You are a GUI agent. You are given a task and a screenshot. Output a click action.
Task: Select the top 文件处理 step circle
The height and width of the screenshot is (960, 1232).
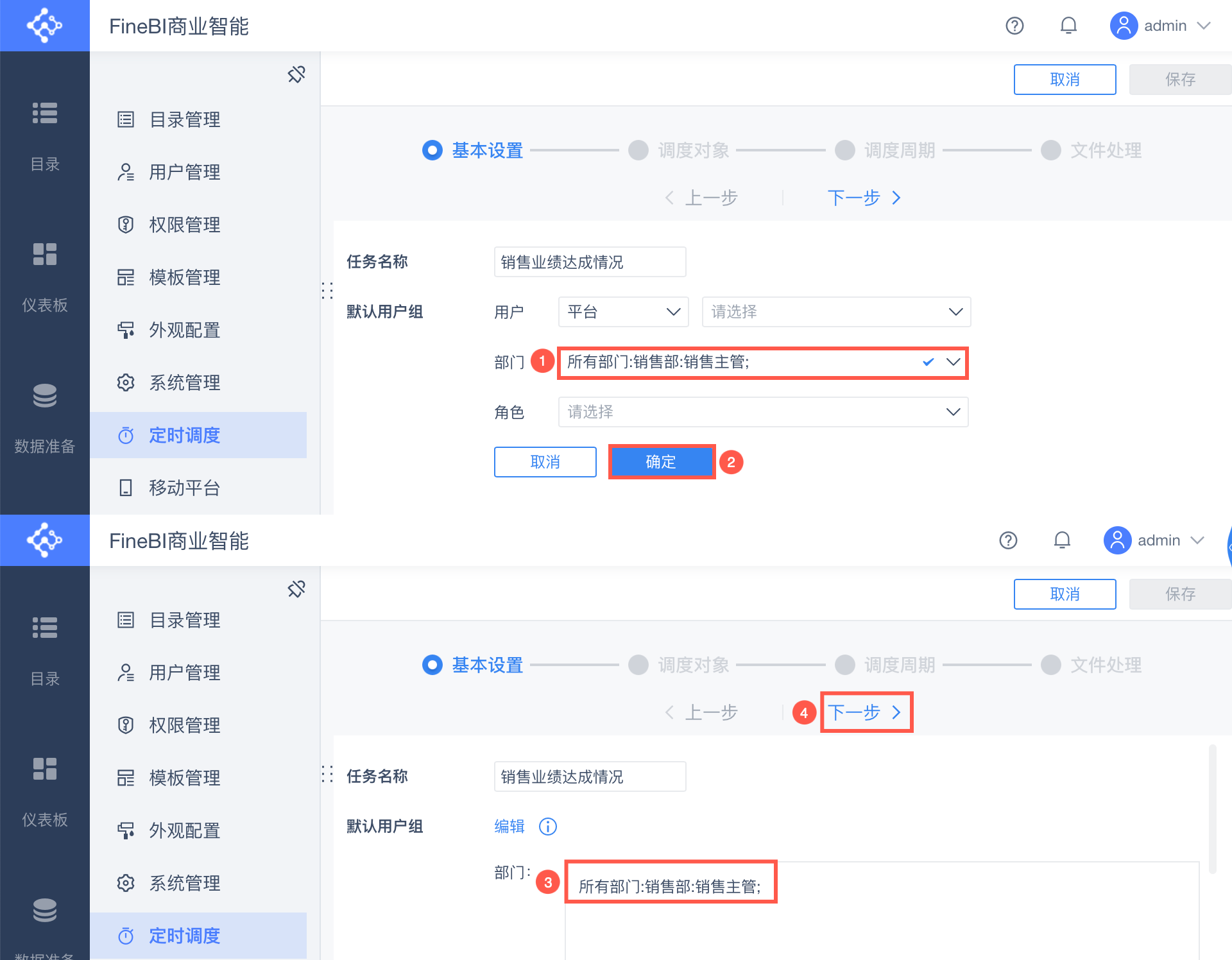tap(1050, 150)
